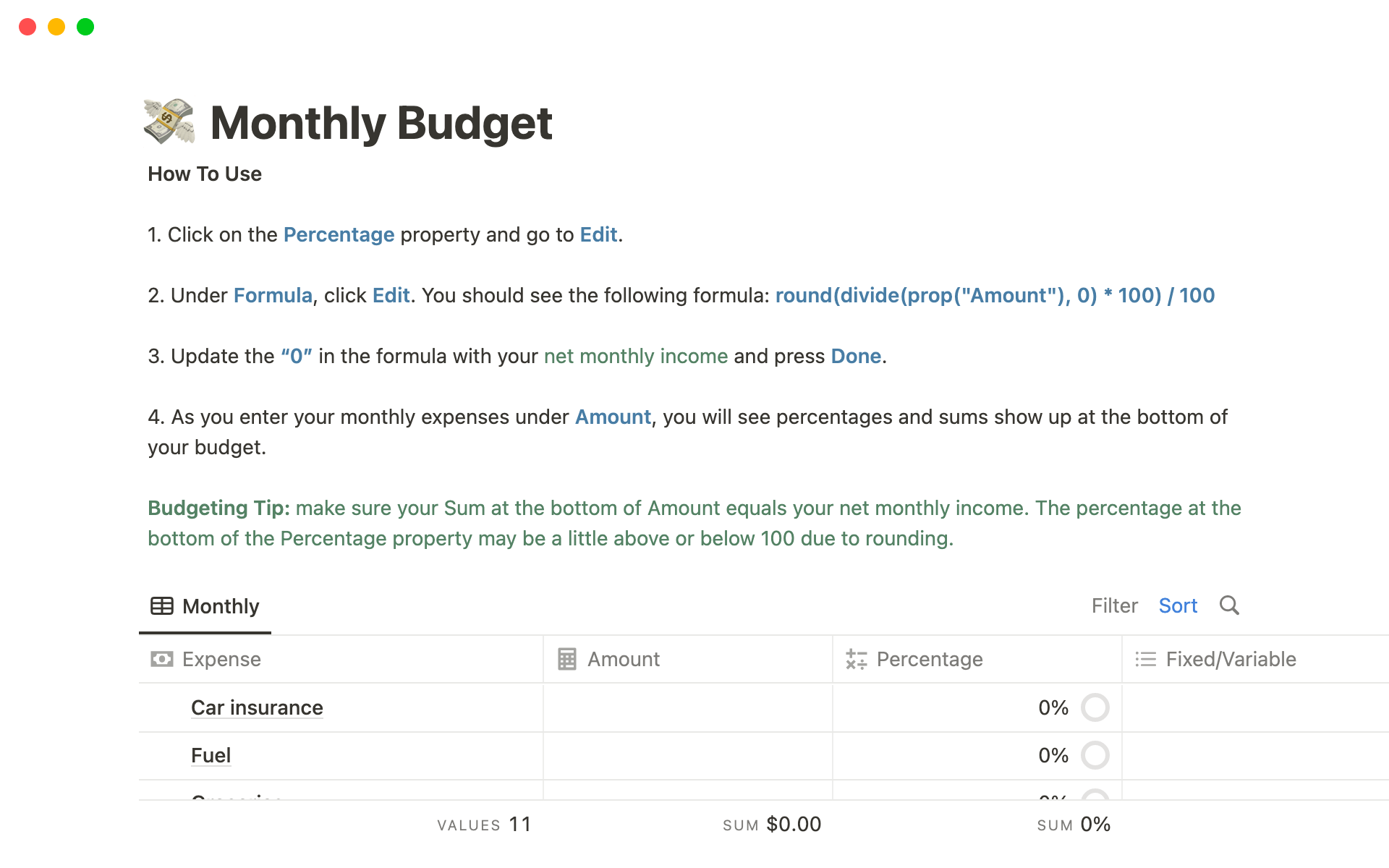Click the Expense column money icon
The height and width of the screenshot is (868, 1389).
tap(161, 659)
